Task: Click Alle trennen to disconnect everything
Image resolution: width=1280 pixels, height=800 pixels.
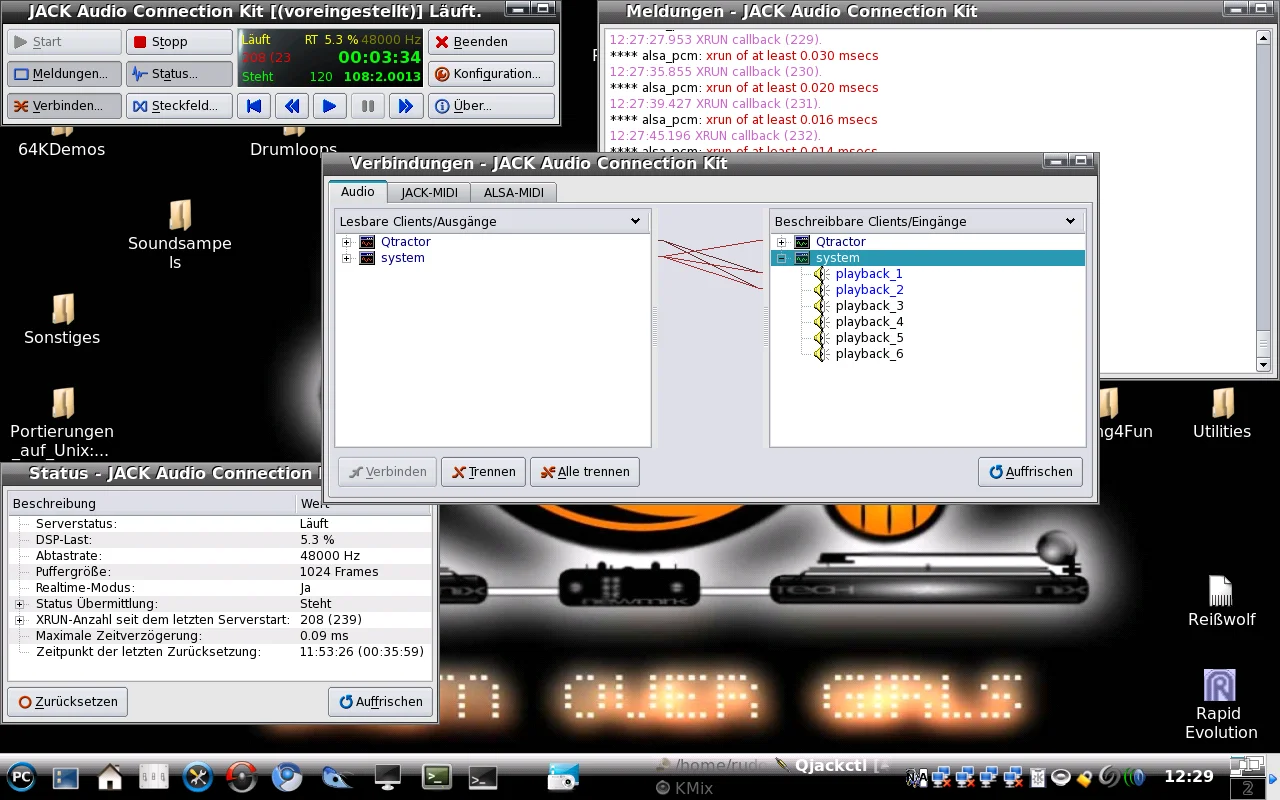Action: tap(585, 472)
